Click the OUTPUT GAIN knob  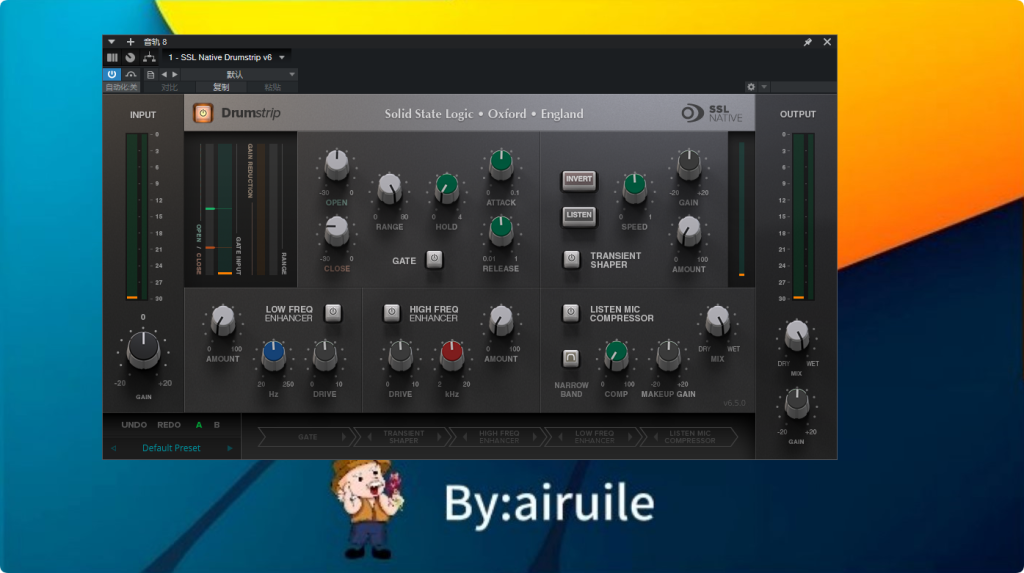pyautogui.click(x=797, y=404)
